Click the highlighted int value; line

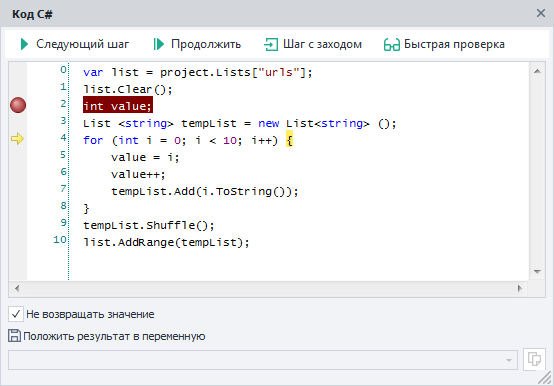point(118,106)
